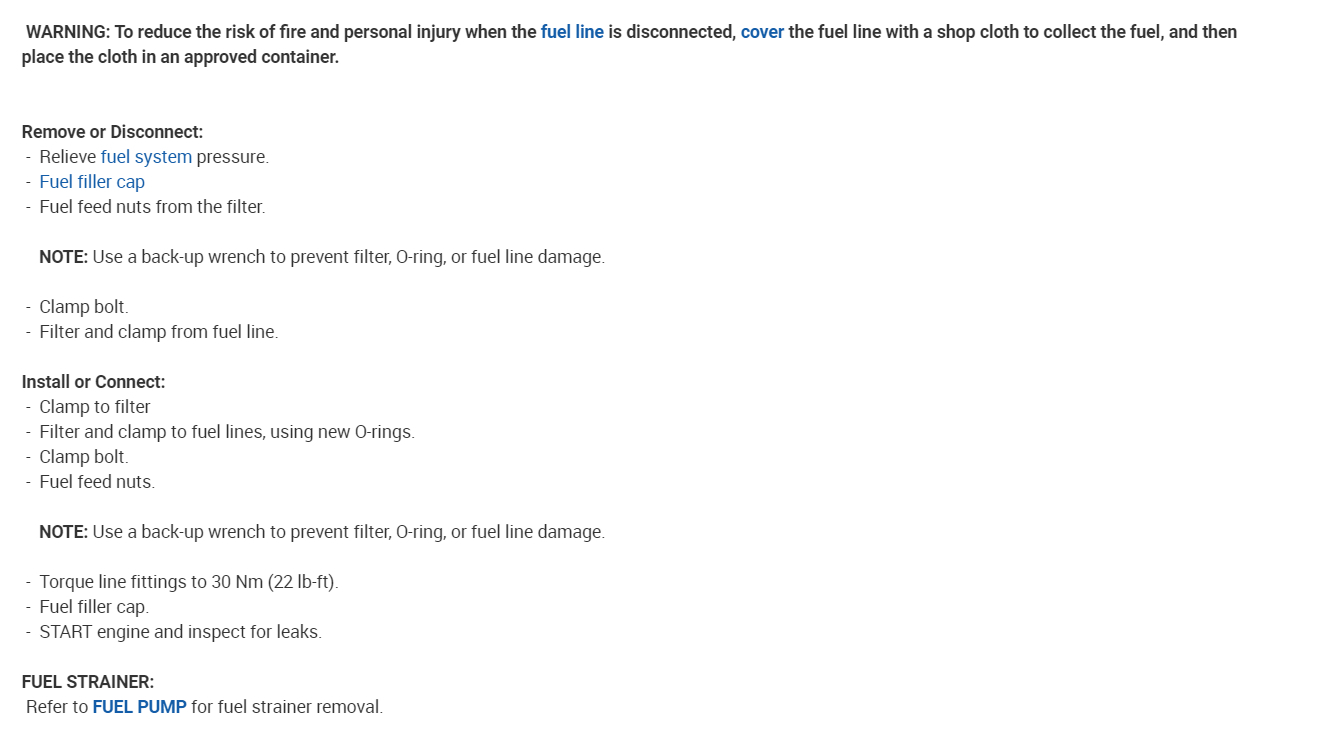Click the plain "Fuel filler cap." install step

[94, 607]
